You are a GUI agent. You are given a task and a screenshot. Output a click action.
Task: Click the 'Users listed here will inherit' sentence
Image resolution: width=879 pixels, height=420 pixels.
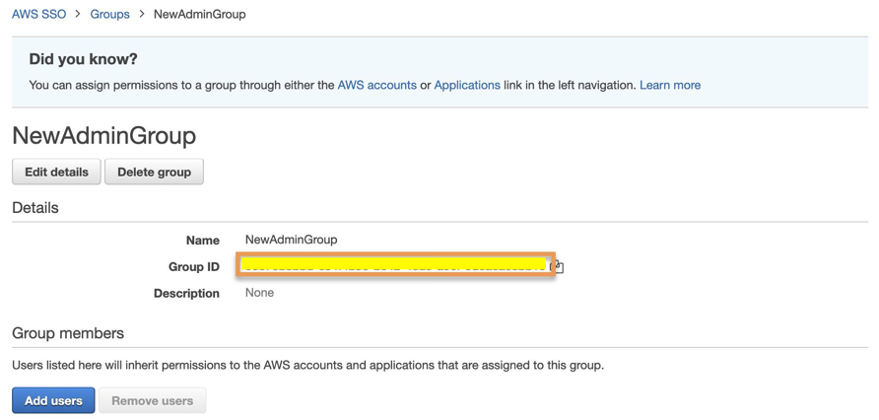coord(308,366)
